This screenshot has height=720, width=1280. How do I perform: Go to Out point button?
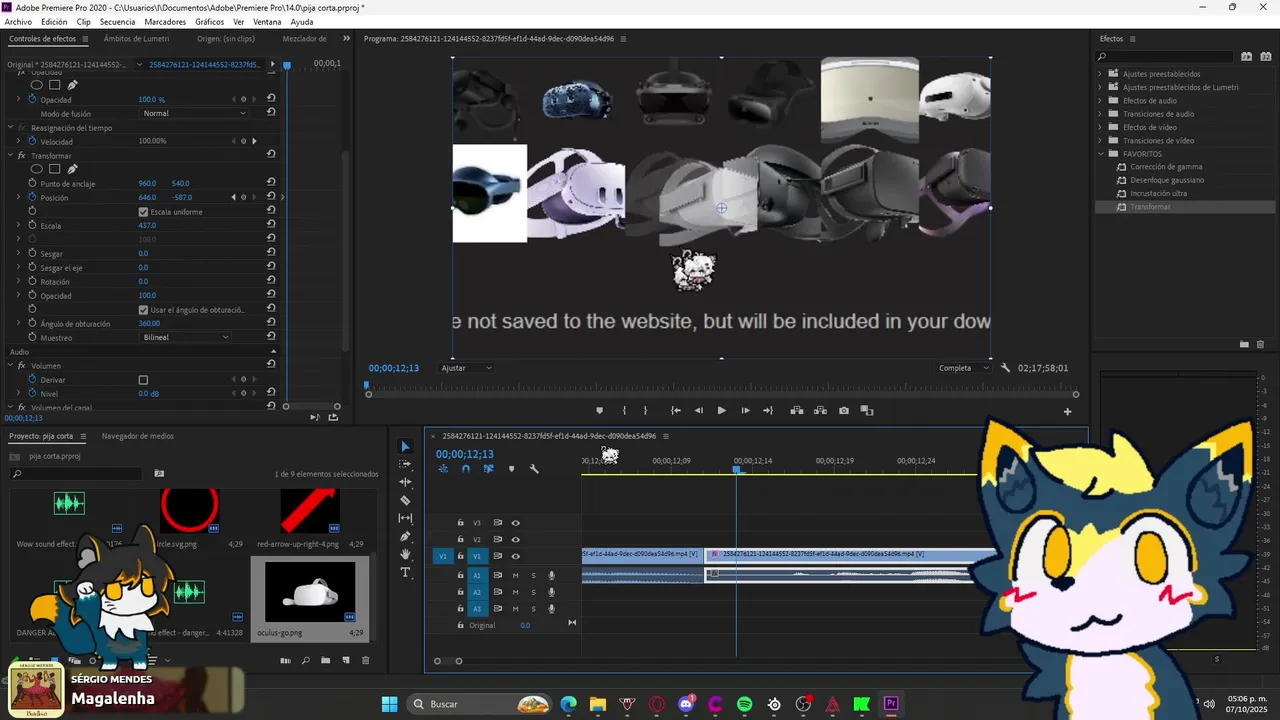[768, 411]
